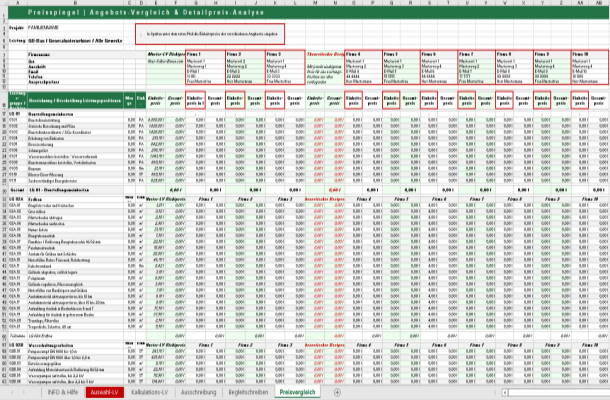The image size is (610, 400).
Task: Click the Einheitspreis header box under Firma 1
Action: 195,100
